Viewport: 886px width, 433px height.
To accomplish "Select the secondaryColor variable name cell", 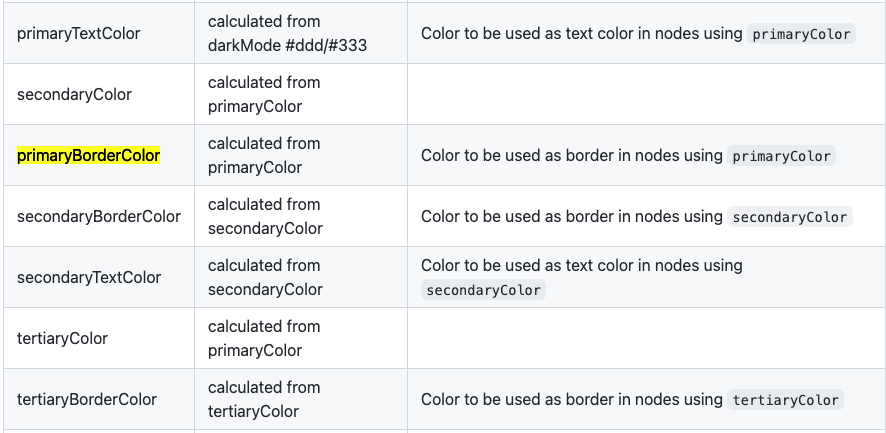I will (74, 94).
